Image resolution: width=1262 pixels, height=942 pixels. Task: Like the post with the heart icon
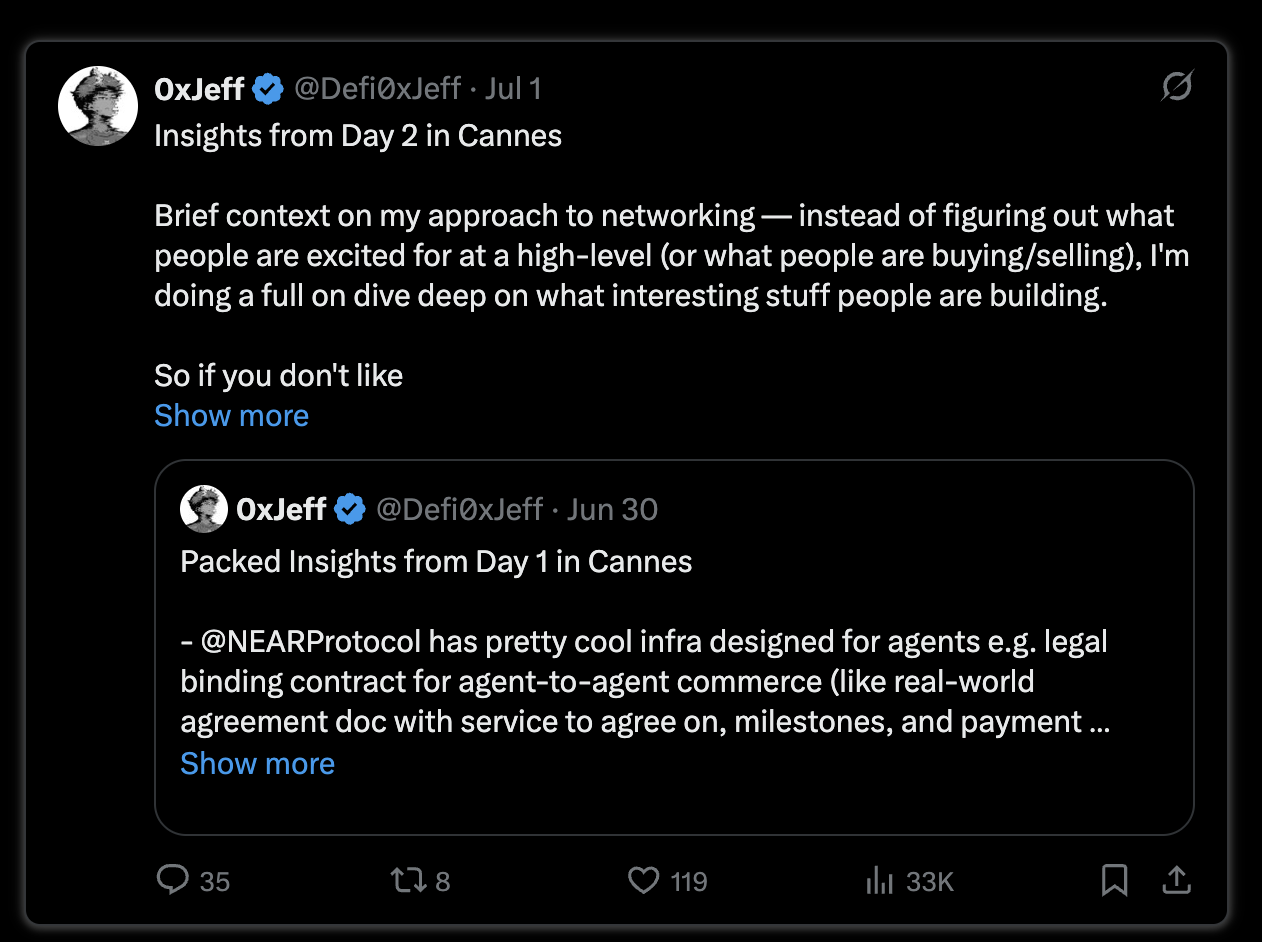[x=643, y=880]
